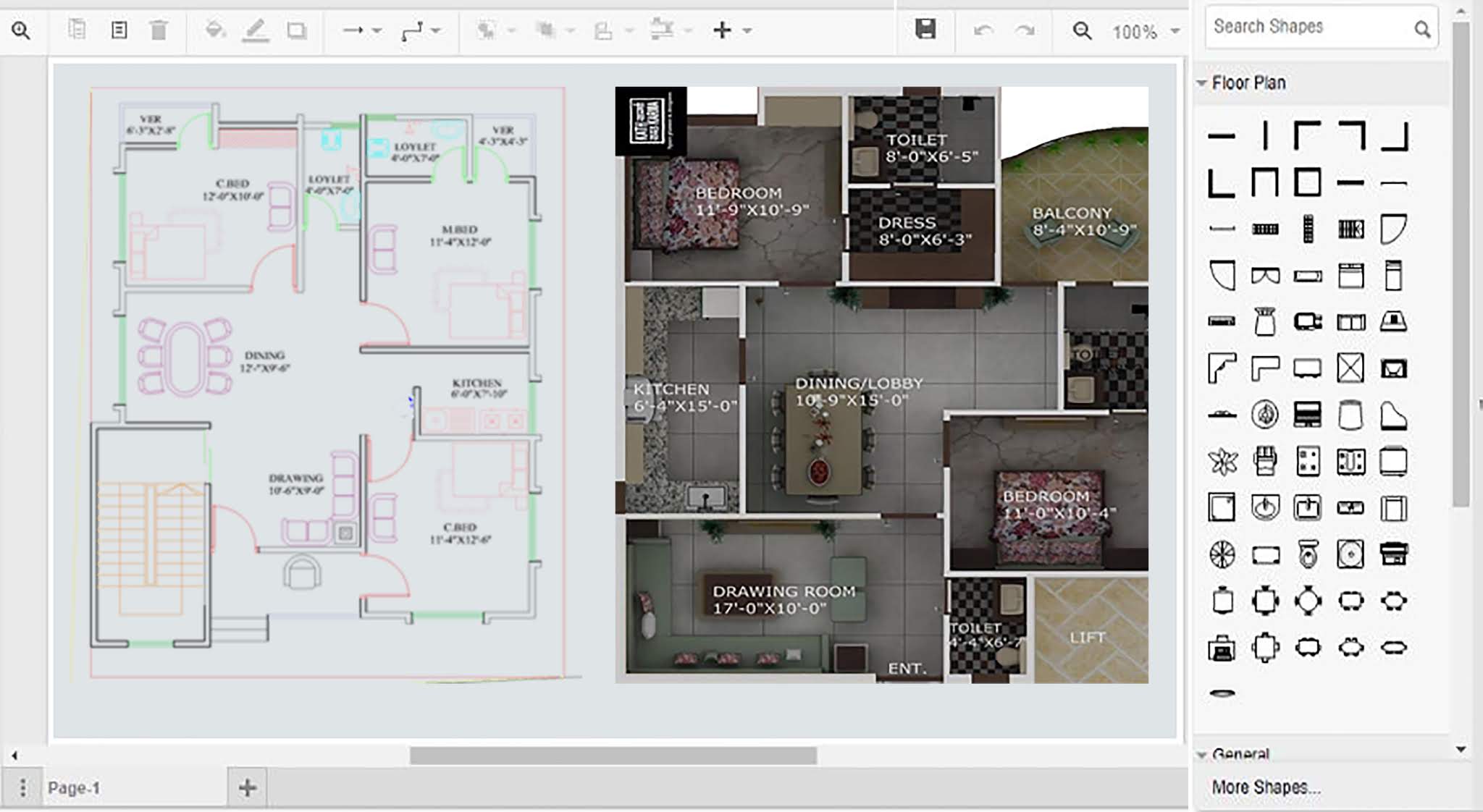The width and height of the screenshot is (1483, 812).
Task: Click the shadow toggle icon in toolbar
Action: (x=297, y=30)
